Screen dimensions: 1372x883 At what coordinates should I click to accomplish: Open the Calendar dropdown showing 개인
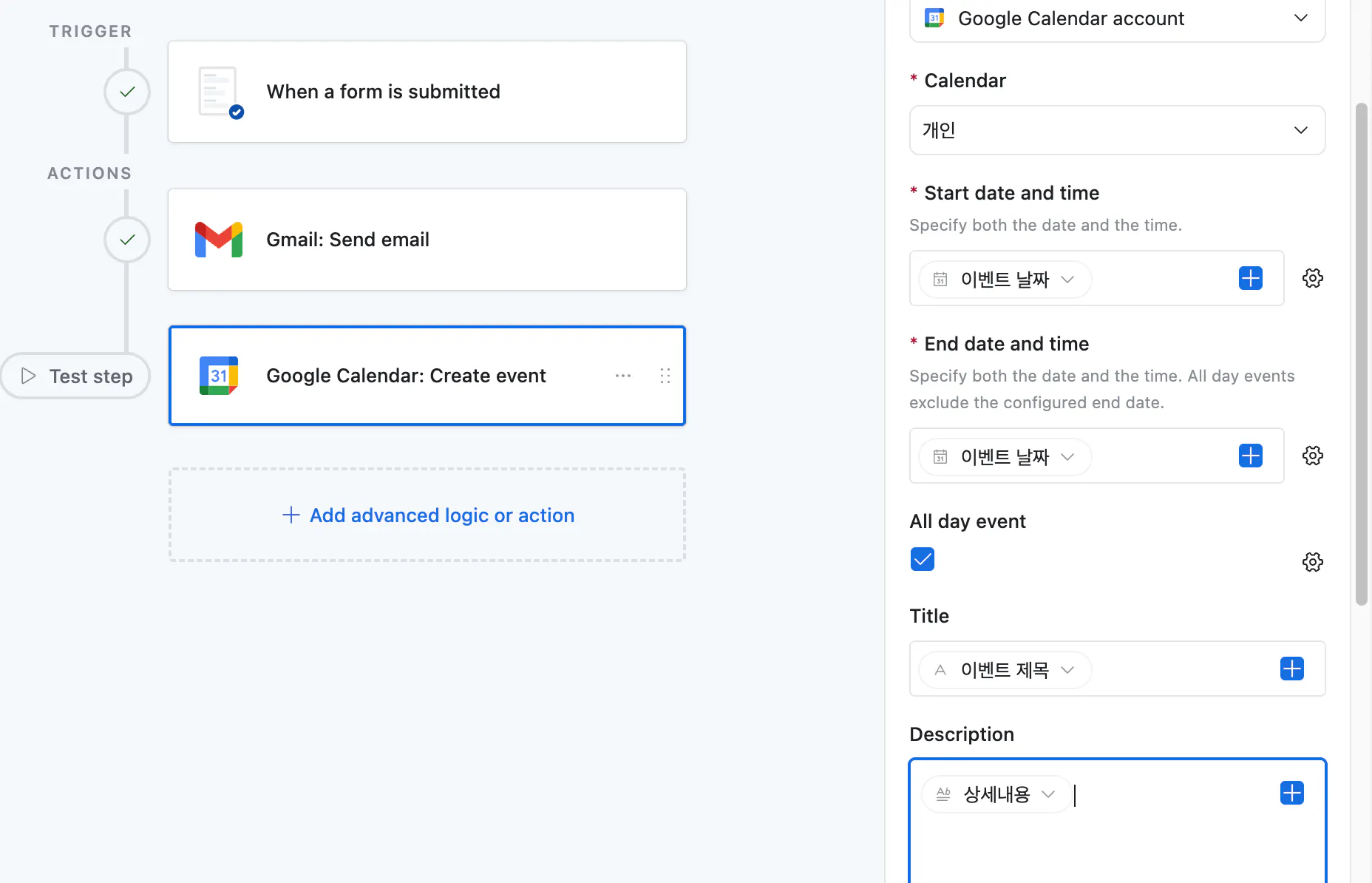1117,130
